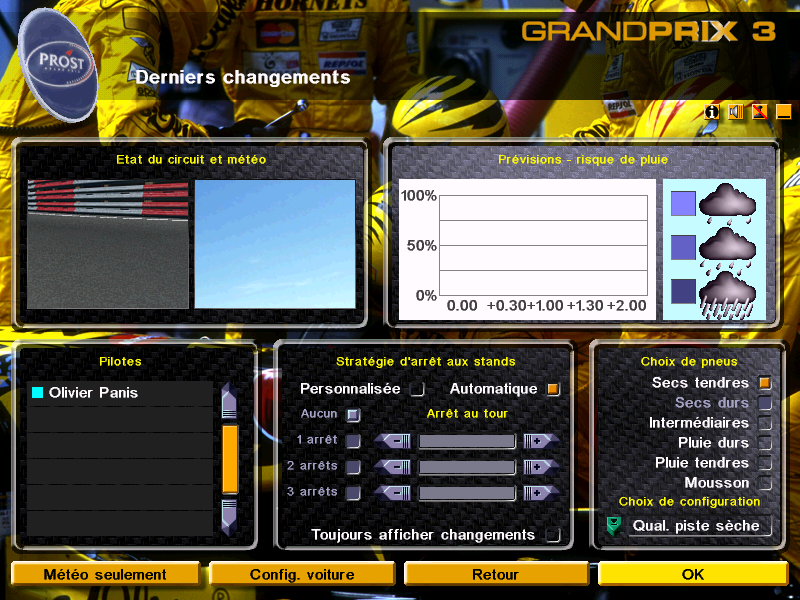This screenshot has height=600, width=800.
Task: Decrease the 3 arrêts lap with minus arrow
Action: (x=392, y=492)
